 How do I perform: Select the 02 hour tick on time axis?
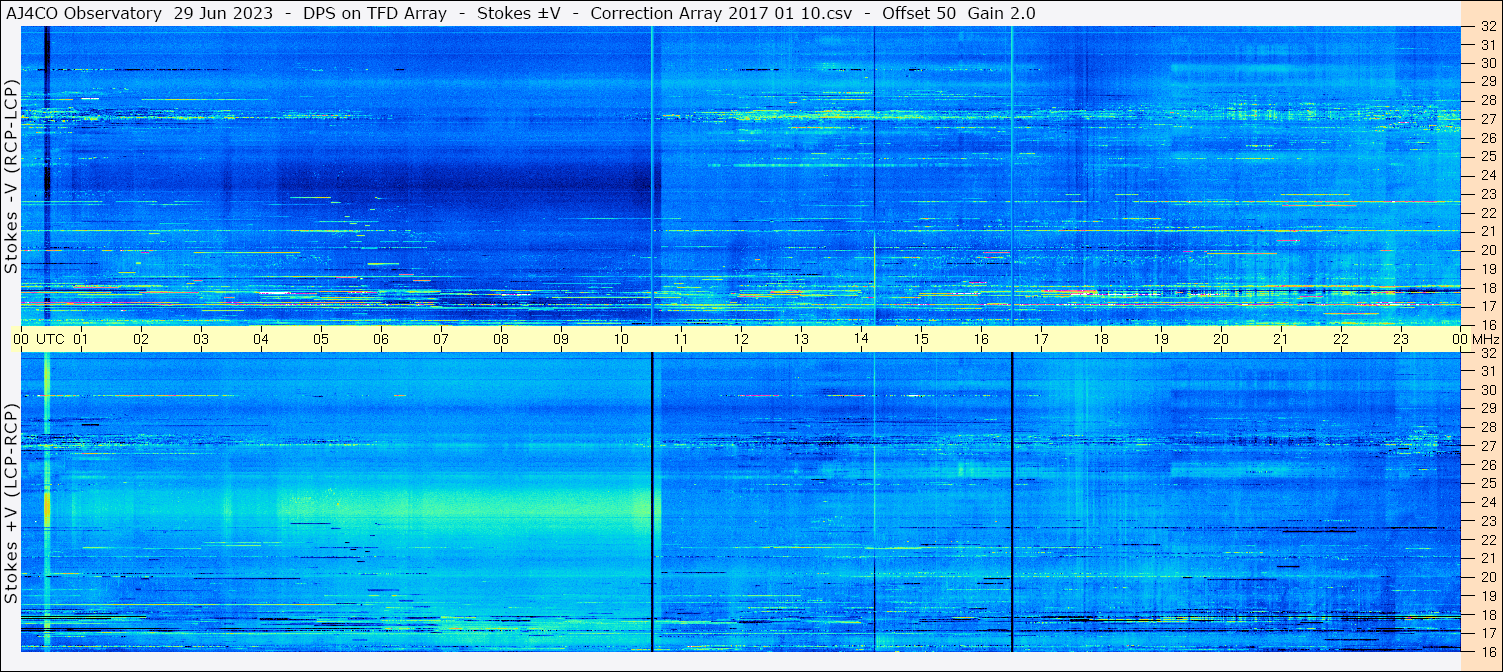tap(141, 339)
